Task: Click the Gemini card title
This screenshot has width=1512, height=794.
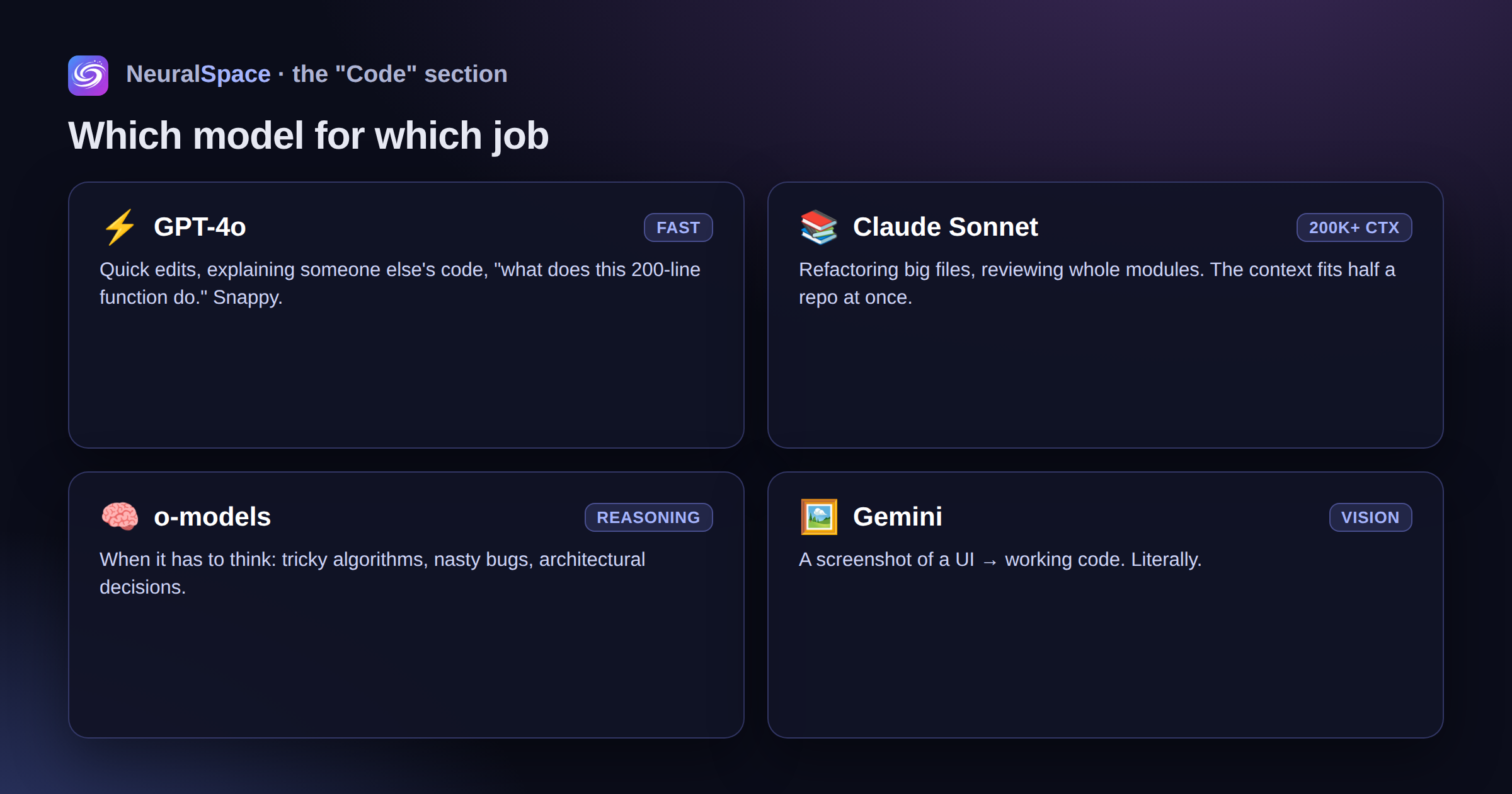Action: point(898,517)
